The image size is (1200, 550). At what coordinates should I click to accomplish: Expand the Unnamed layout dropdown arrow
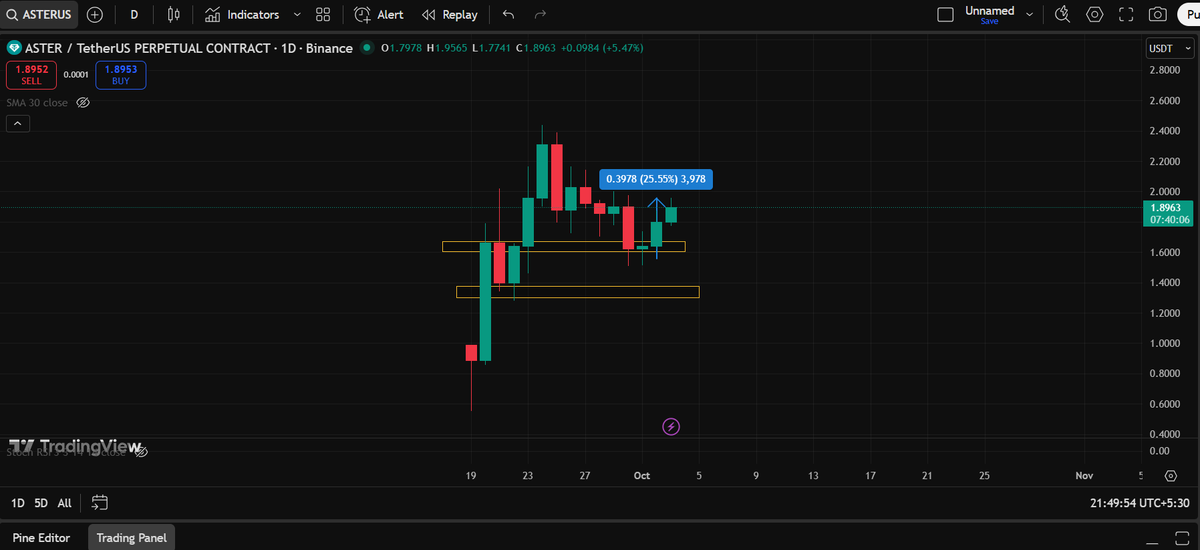[1029, 15]
